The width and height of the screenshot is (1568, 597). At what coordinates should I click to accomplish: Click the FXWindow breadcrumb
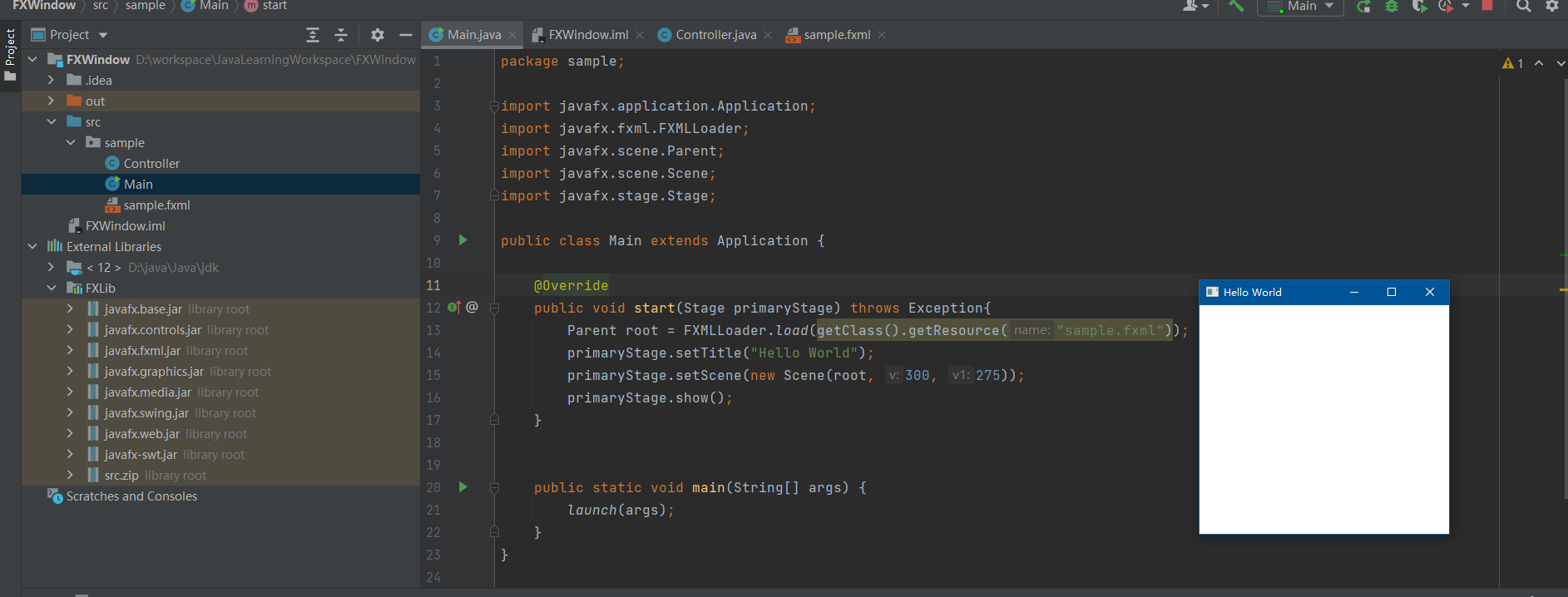[x=43, y=6]
